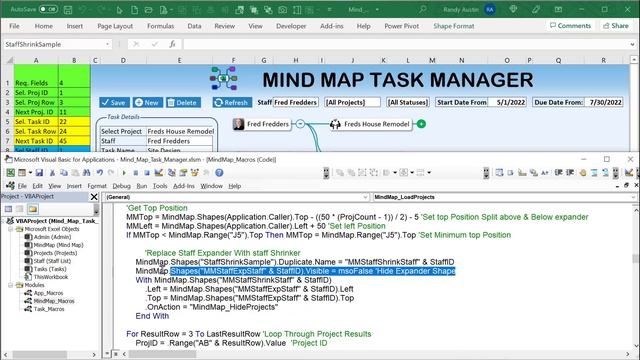Click the Save icon in Excel title bar

pyautogui.click(x=68, y=9)
